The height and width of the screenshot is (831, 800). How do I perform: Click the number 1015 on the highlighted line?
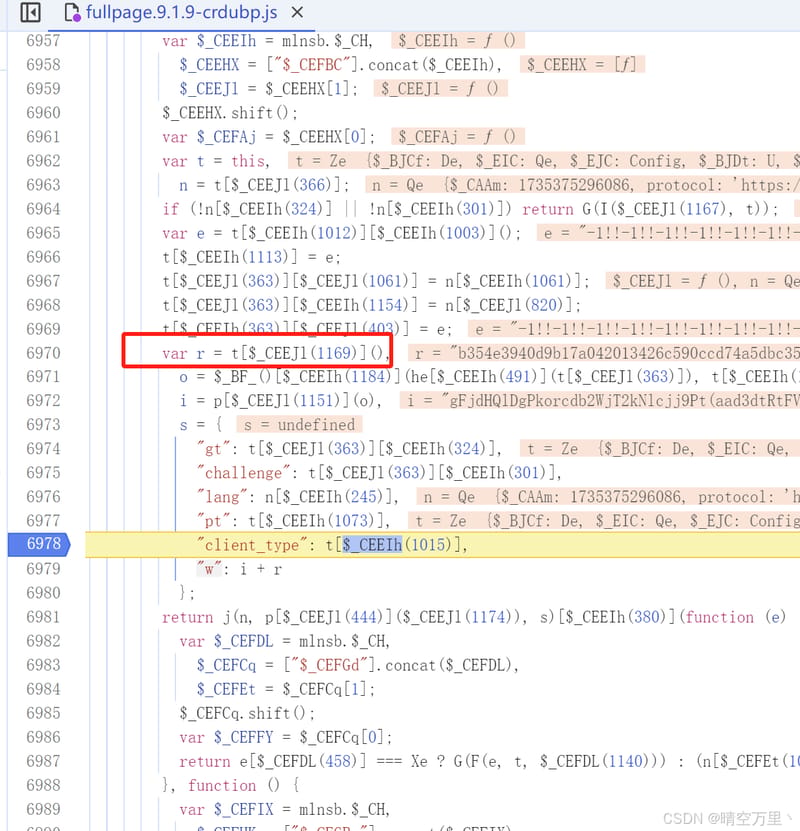point(428,544)
